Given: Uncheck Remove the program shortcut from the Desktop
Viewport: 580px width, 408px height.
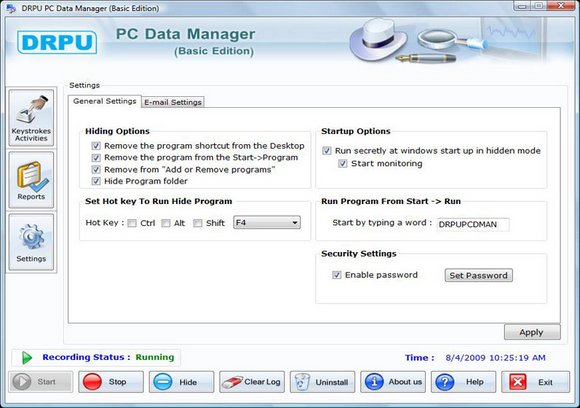Looking at the screenshot, I should coord(96,146).
